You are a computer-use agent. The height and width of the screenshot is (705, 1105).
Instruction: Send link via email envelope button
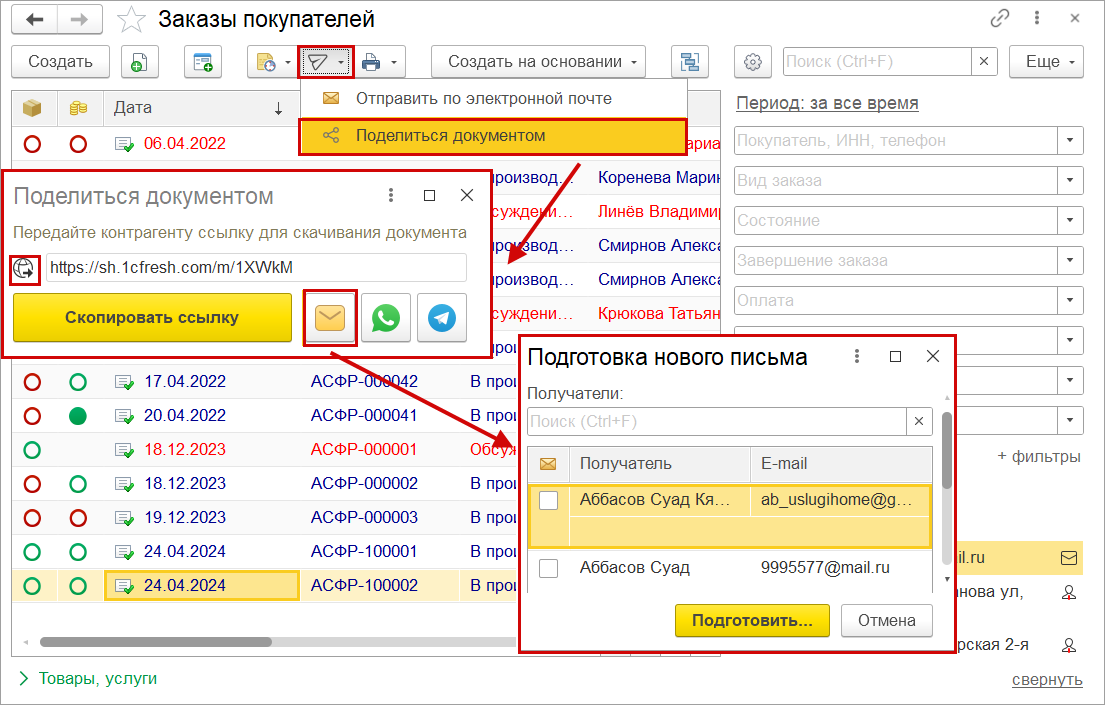330,318
